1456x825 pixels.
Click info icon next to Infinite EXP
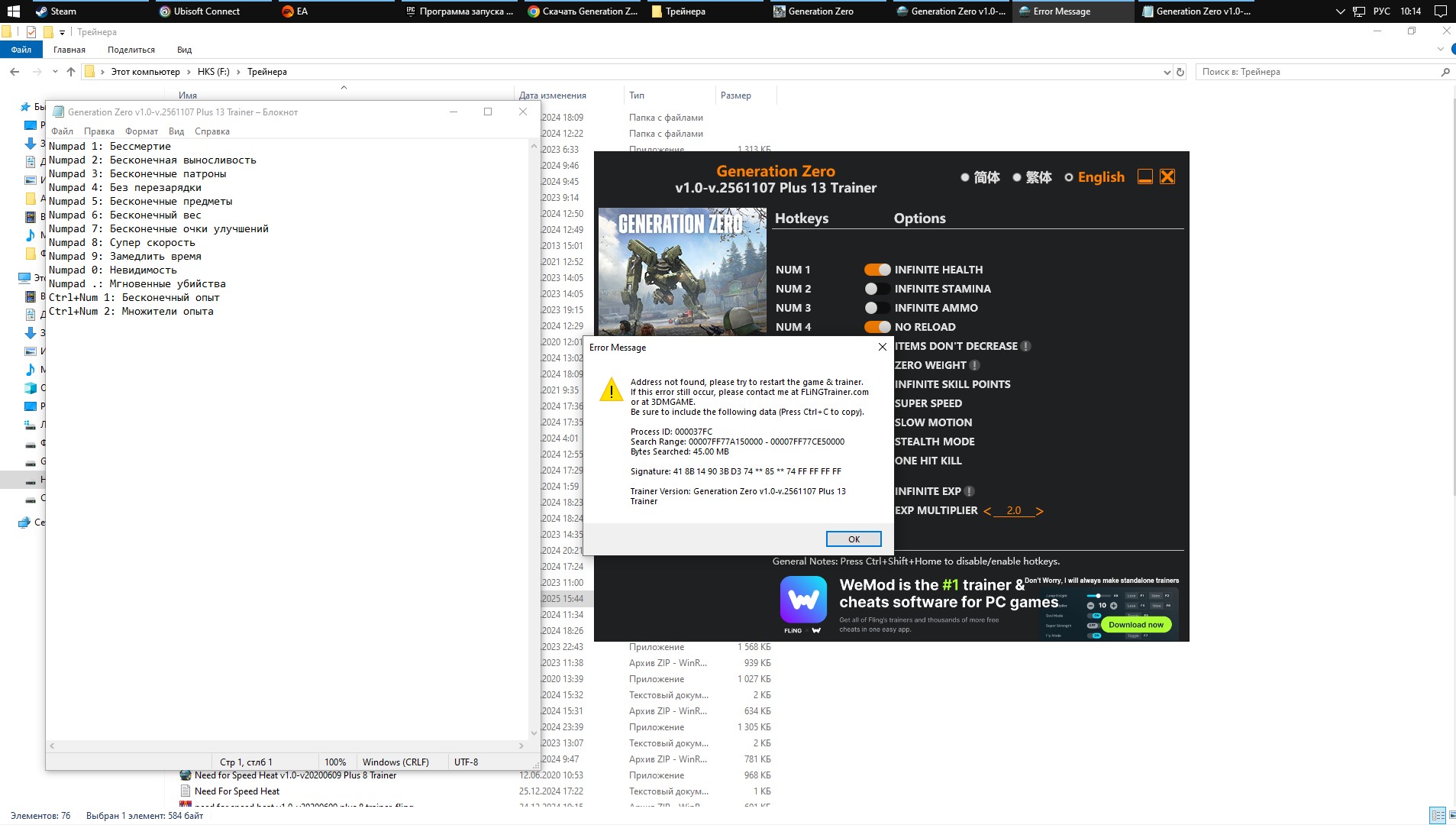pyautogui.click(x=969, y=491)
